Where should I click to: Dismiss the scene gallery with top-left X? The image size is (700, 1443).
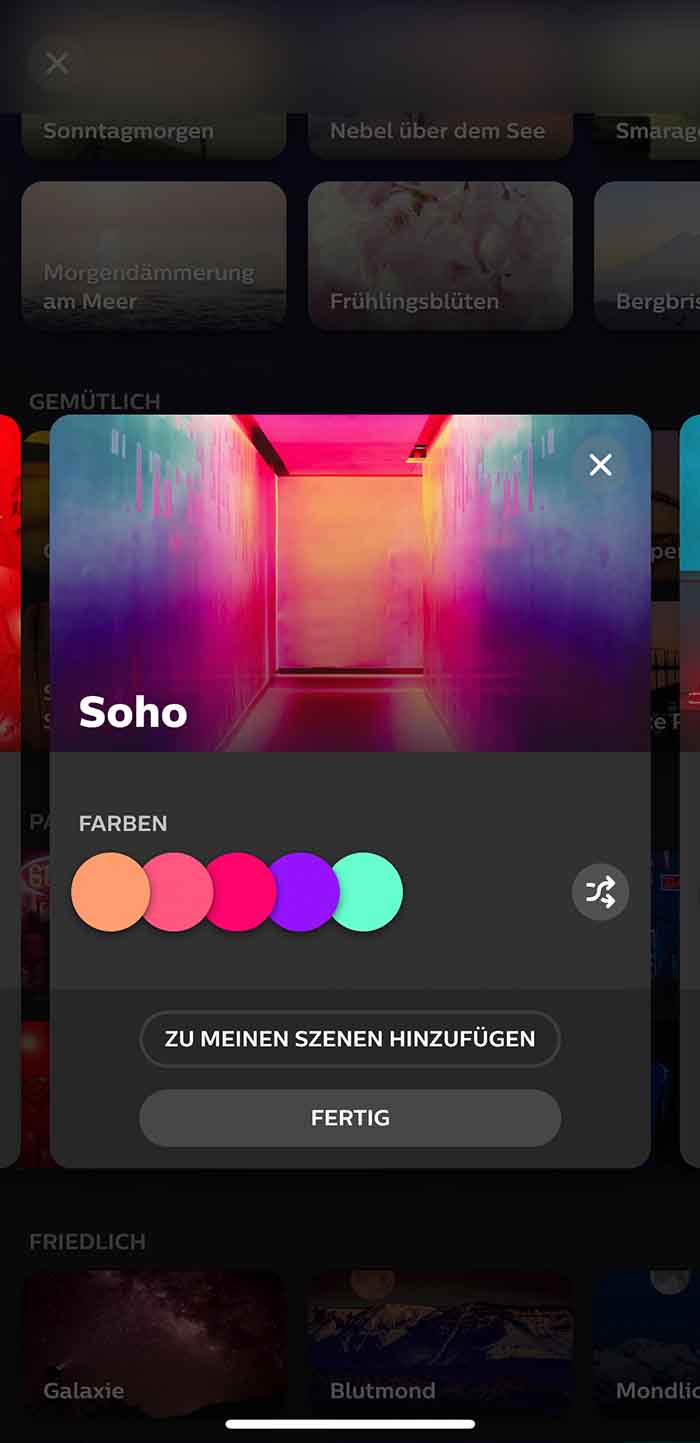(57, 63)
